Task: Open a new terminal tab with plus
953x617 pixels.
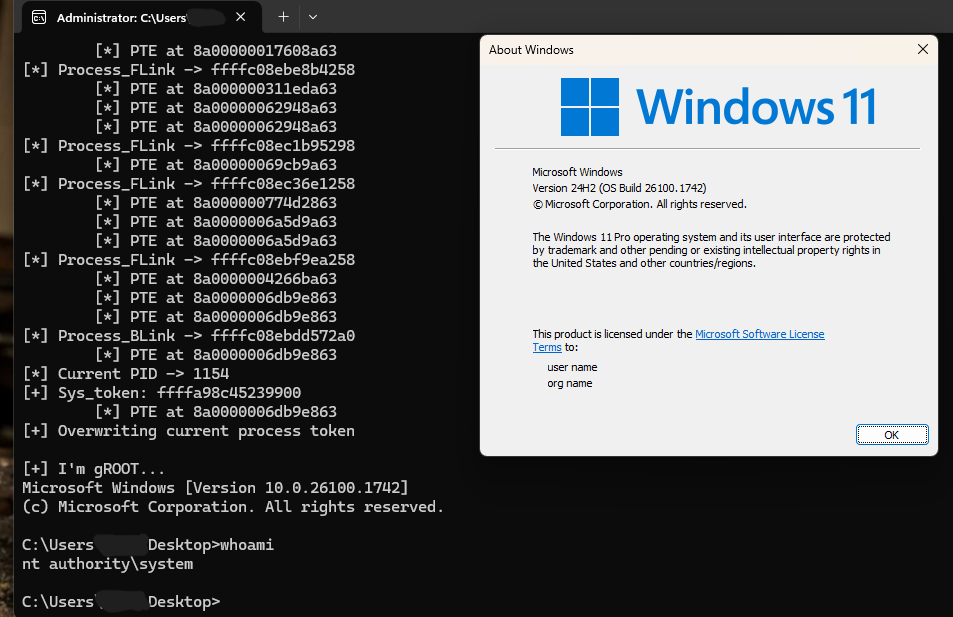Action: point(283,17)
